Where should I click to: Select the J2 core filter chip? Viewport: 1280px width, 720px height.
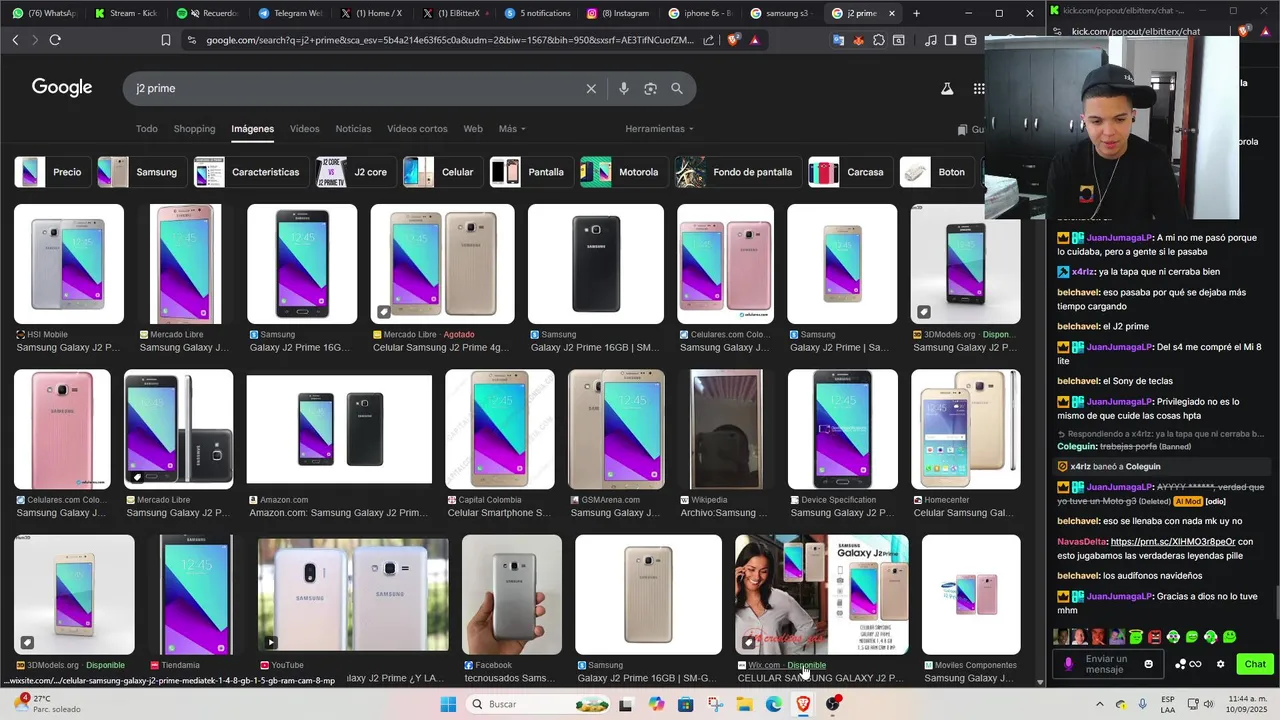pyautogui.click(x=356, y=172)
